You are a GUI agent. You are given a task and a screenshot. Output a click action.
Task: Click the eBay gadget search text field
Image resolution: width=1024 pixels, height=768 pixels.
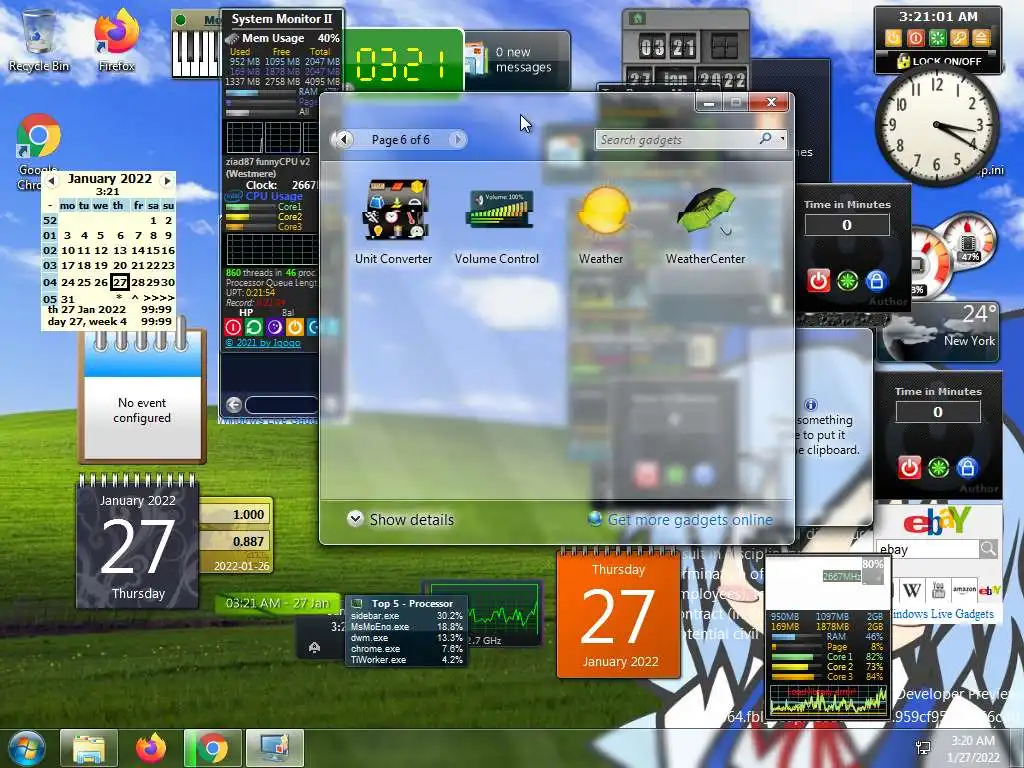click(927, 549)
